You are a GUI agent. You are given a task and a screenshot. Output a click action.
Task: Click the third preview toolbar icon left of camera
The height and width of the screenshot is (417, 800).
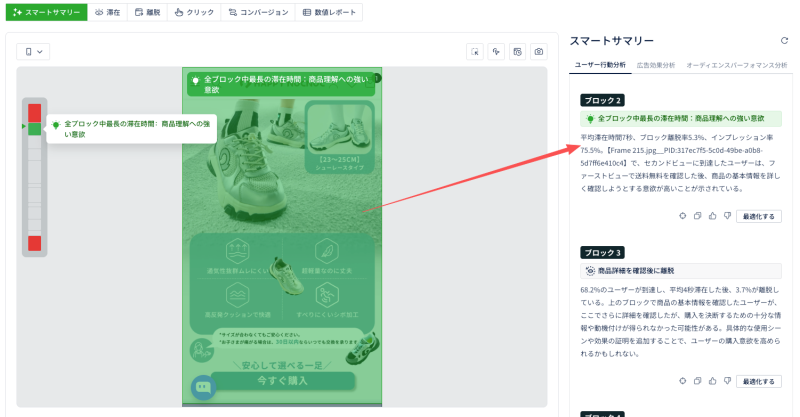(x=518, y=51)
